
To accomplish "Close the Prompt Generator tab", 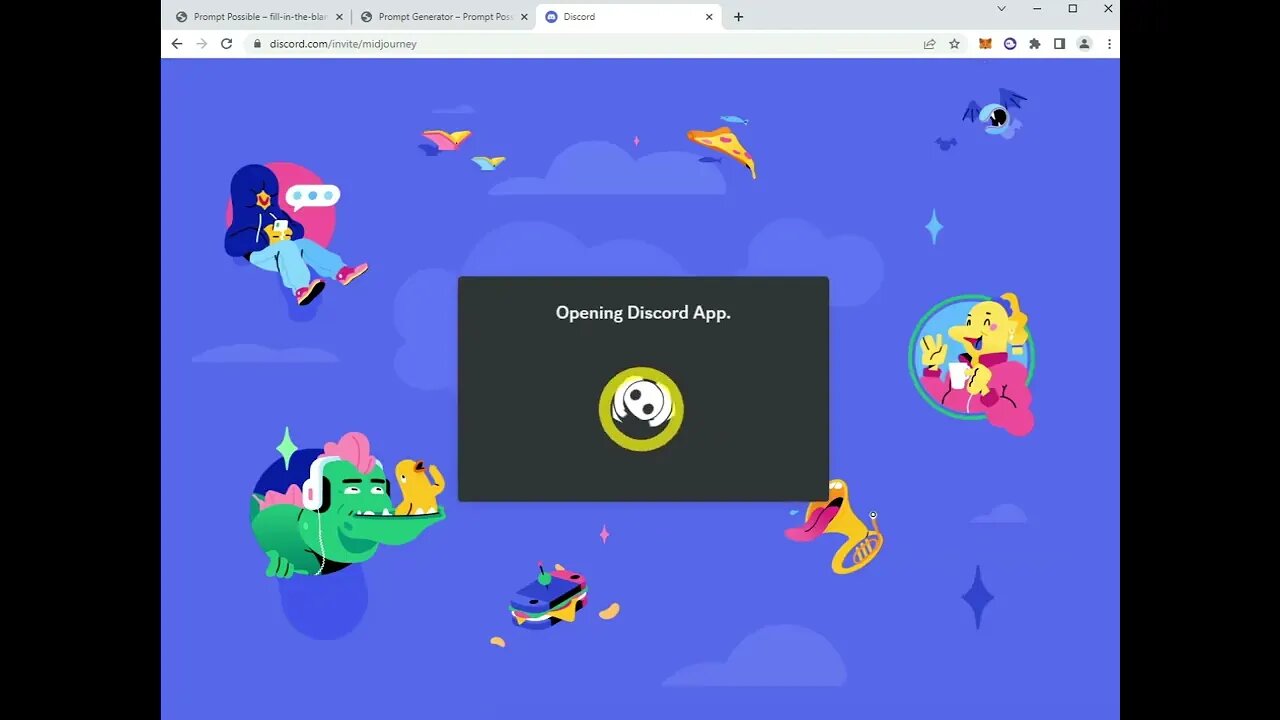I will pyautogui.click(x=524, y=17).
